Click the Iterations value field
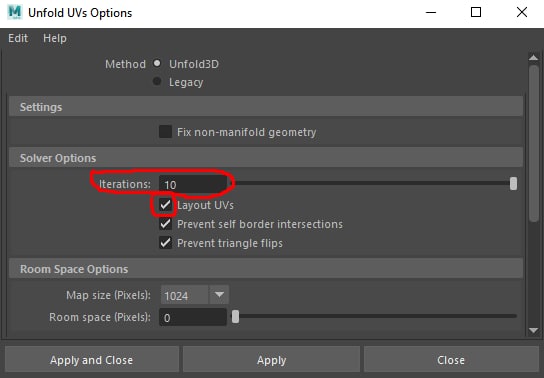This screenshot has width=544, height=378. point(193,184)
